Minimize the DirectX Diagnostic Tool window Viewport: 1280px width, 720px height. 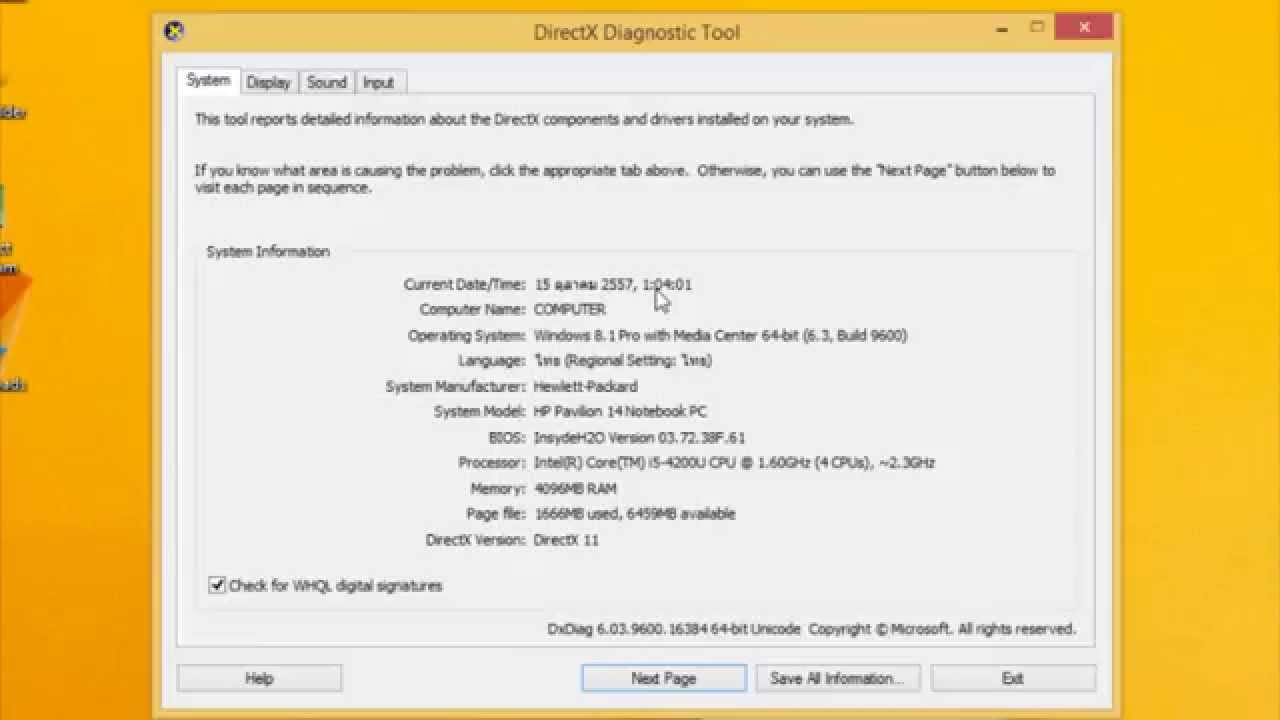tap(1003, 28)
